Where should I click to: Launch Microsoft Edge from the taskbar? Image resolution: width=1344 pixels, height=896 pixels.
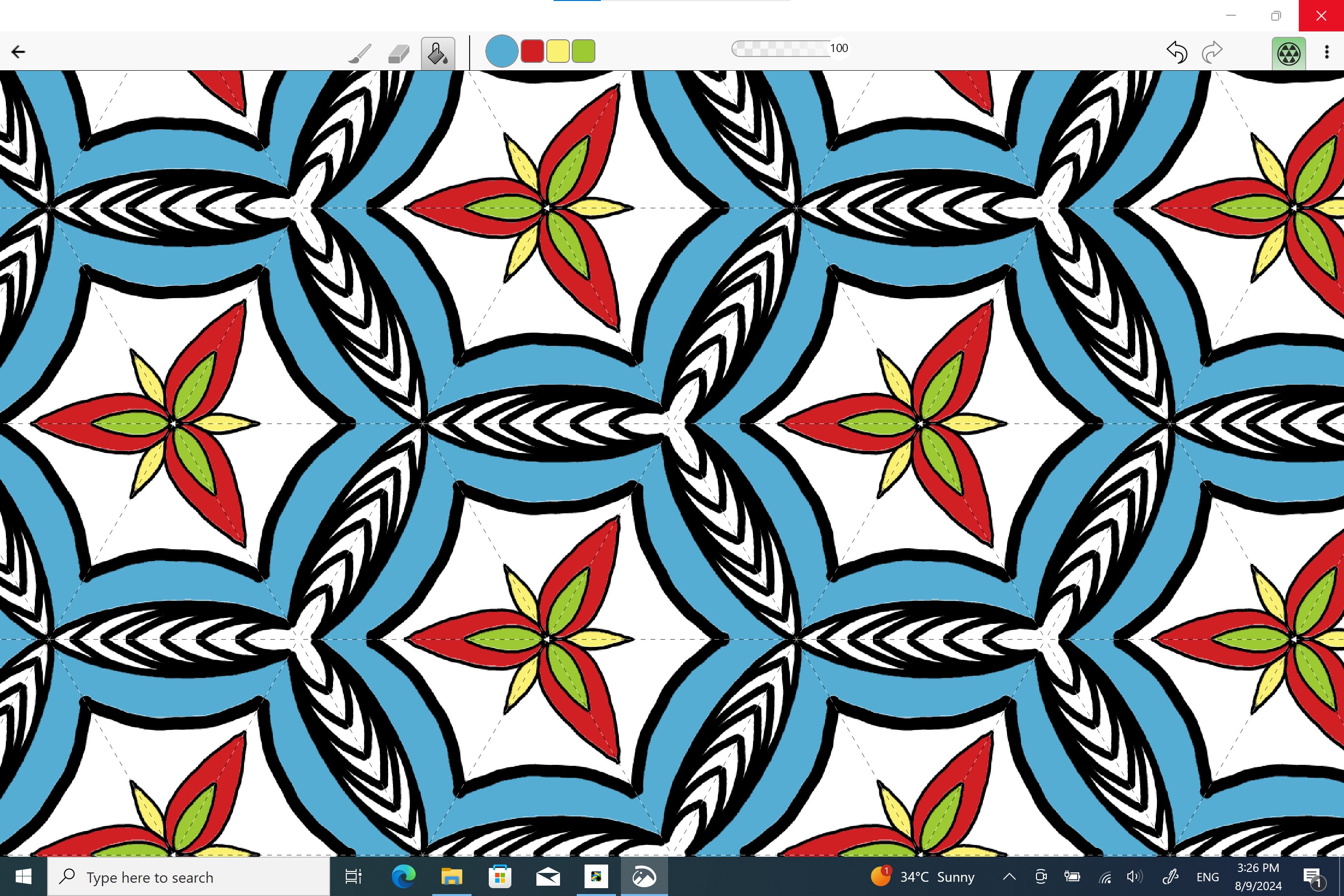[403, 876]
